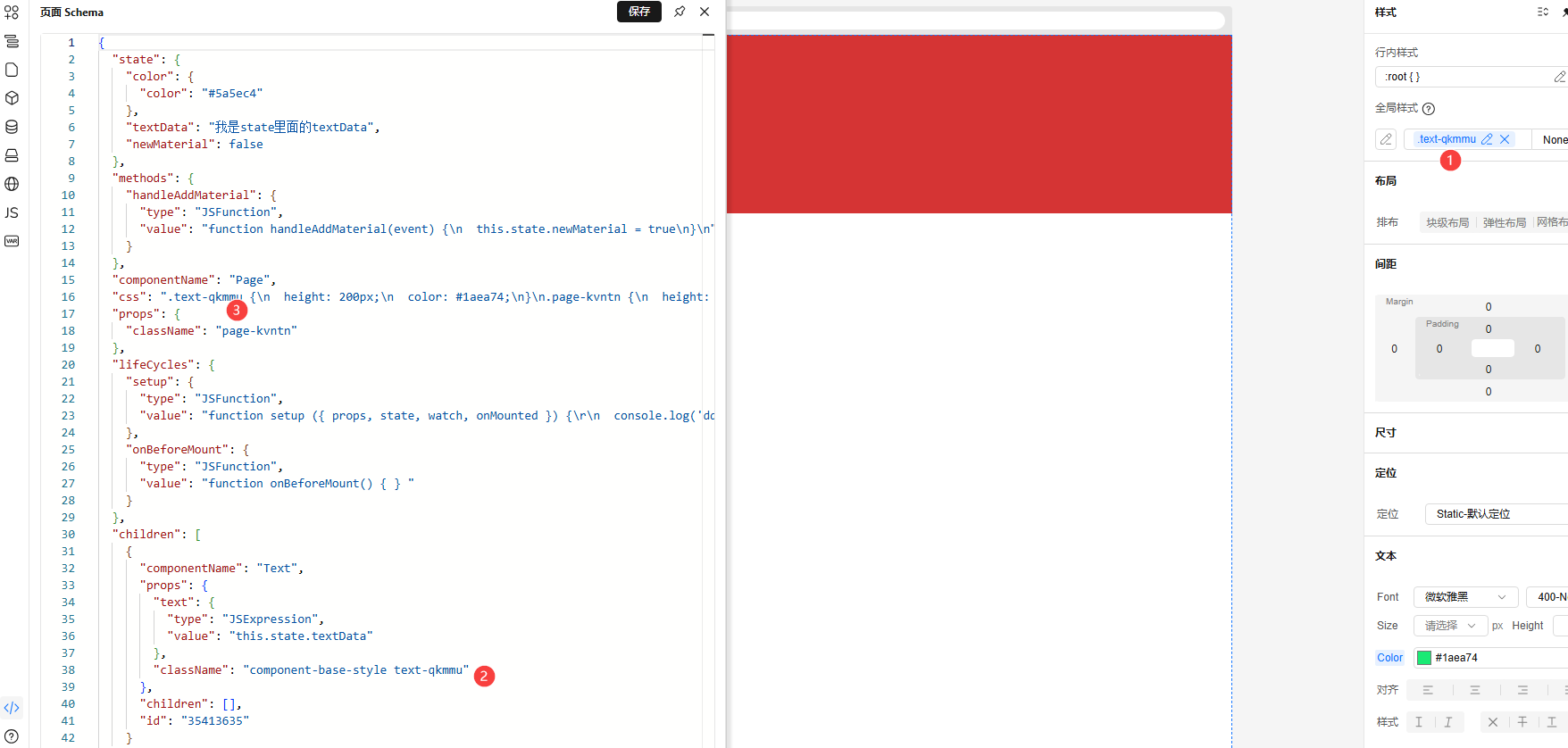Image resolution: width=1568 pixels, height=748 pixels.
Task: Click help icon next to 全局样式
Action: click(1429, 109)
